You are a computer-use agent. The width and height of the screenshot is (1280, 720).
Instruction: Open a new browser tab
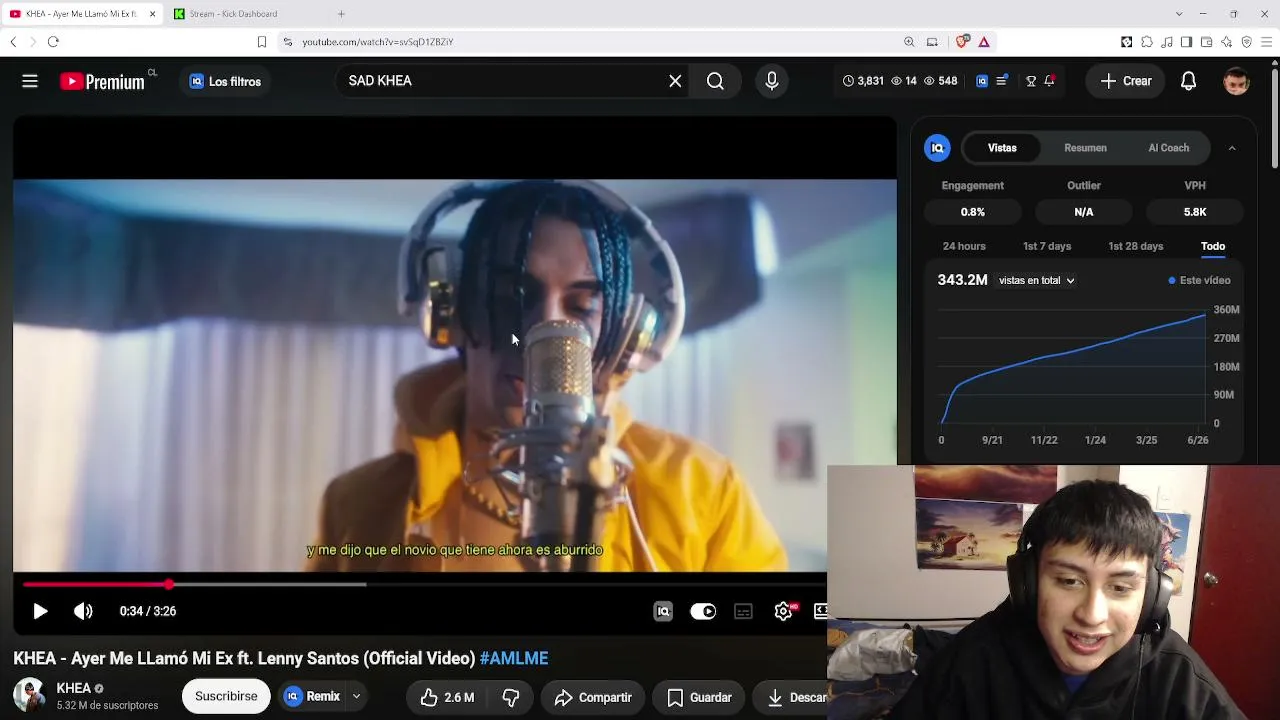pos(341,14)
